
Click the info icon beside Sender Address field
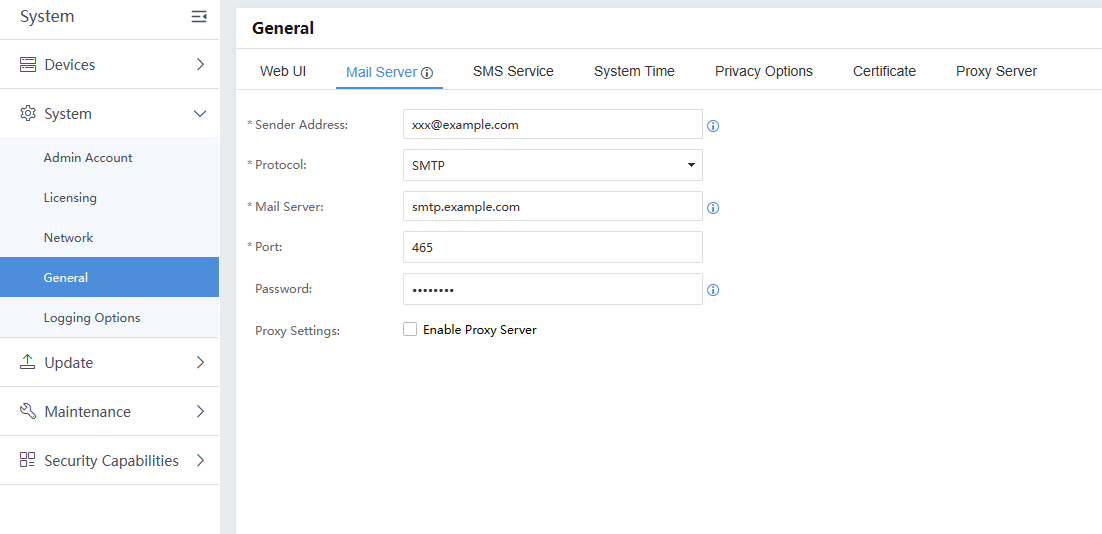pyautogui.click(x=713, y=126)
